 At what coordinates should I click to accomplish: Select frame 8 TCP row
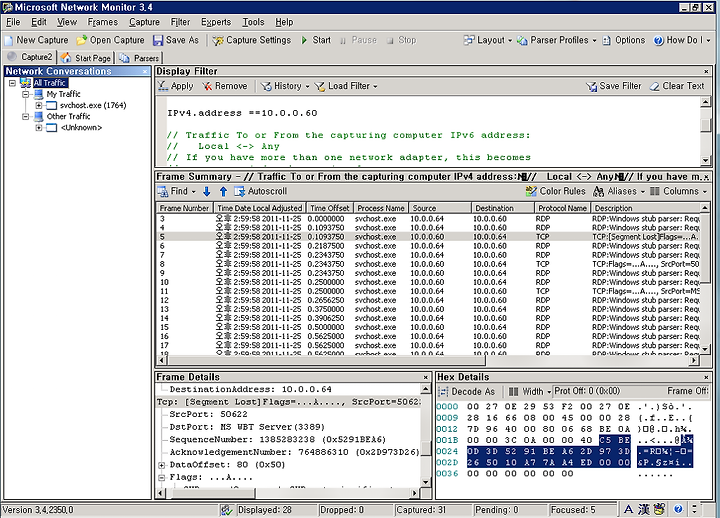point(428,264)
